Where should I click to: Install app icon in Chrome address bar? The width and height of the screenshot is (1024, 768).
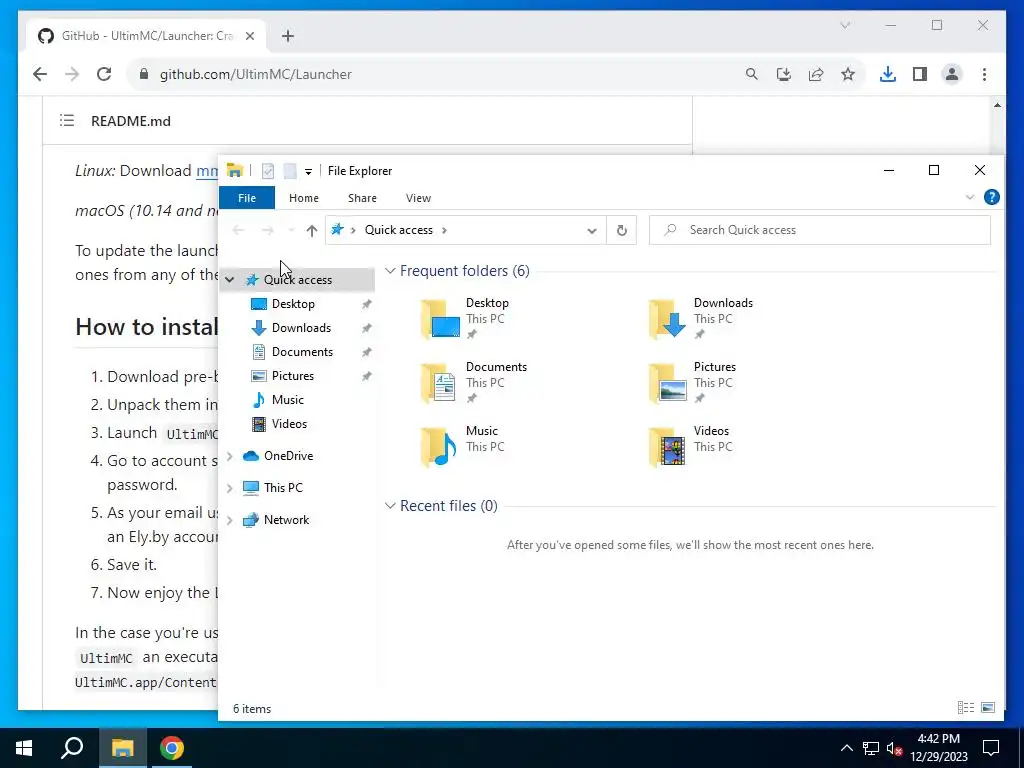[x=784, y=74]
